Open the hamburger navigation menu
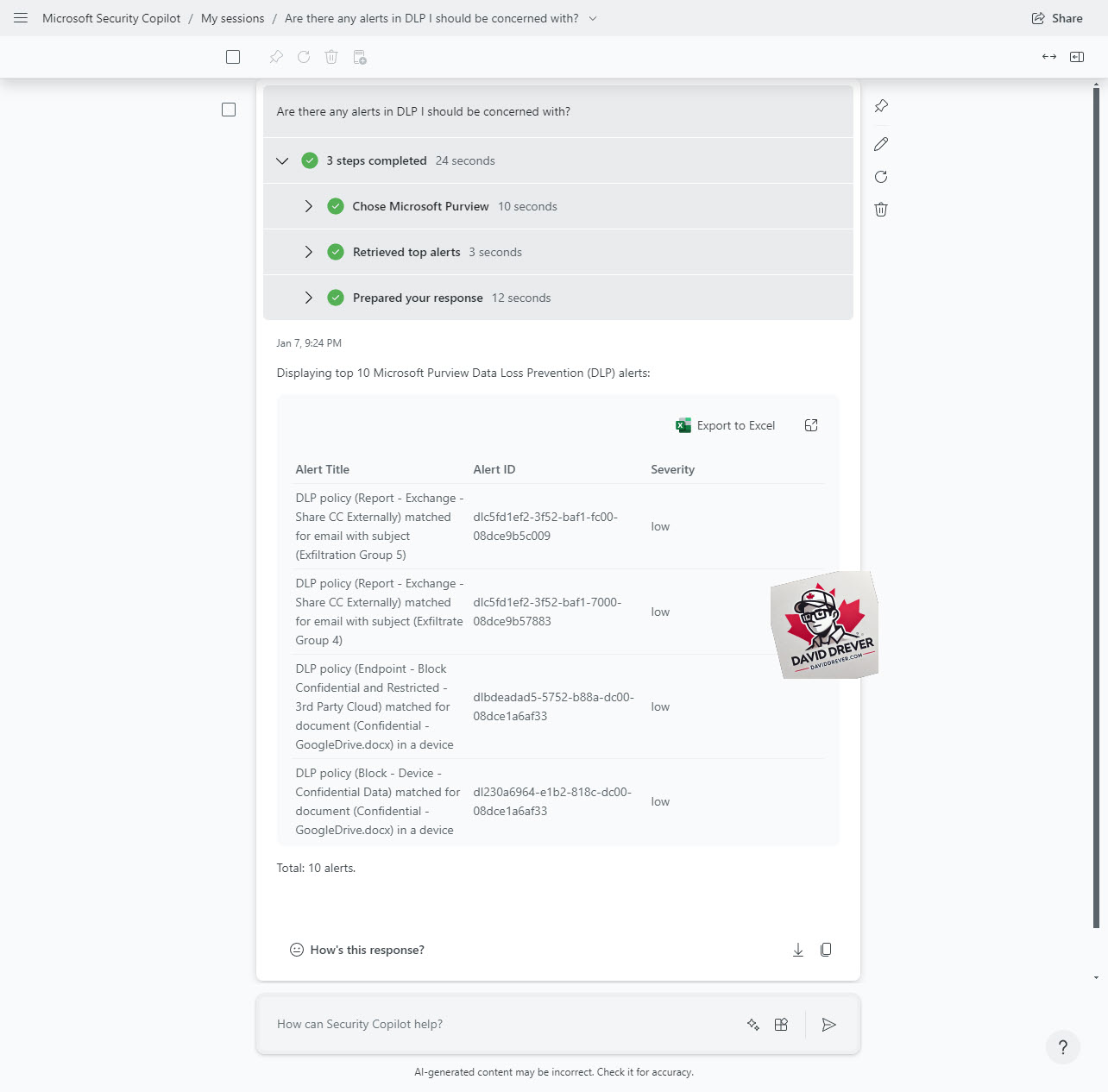 21,18
